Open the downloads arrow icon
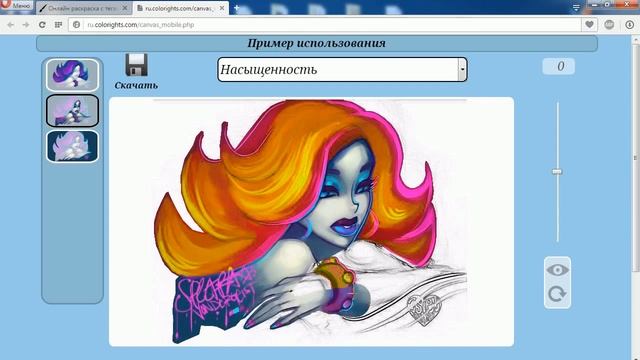640x360 pixels. 630,25
